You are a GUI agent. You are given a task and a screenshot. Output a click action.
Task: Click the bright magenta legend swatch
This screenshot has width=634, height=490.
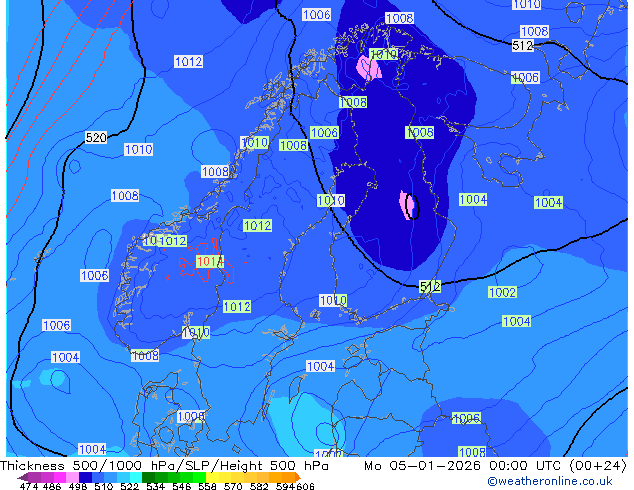click(60, 477)
